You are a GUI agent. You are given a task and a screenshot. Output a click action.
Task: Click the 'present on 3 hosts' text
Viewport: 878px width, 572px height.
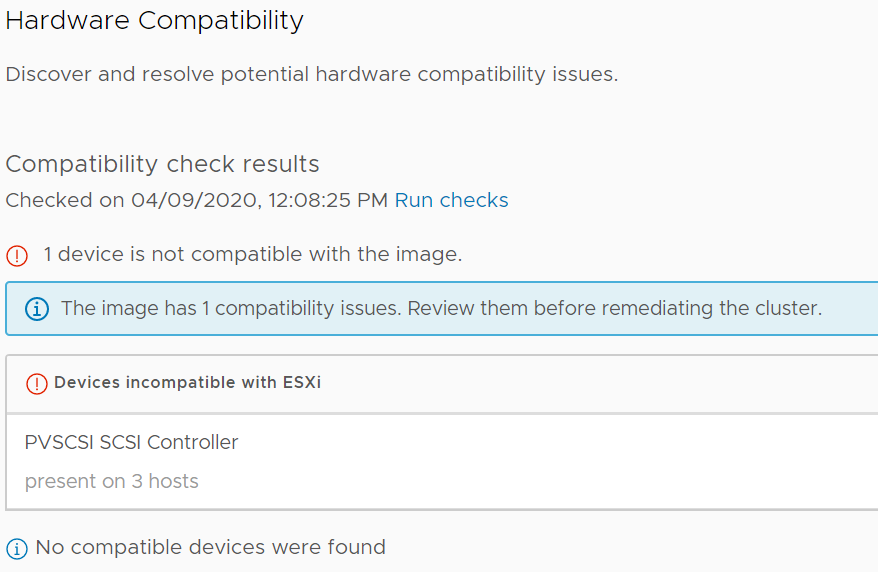pyautogui.click(x=111, y=481)
